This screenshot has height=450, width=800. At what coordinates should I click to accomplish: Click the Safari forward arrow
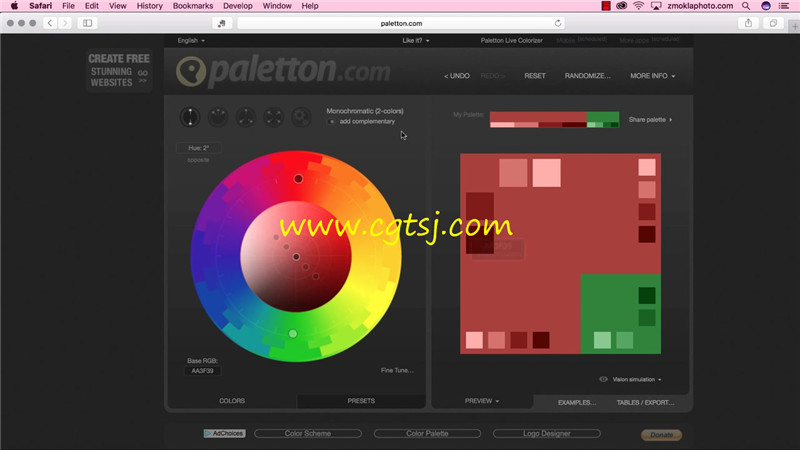[65, 23]
